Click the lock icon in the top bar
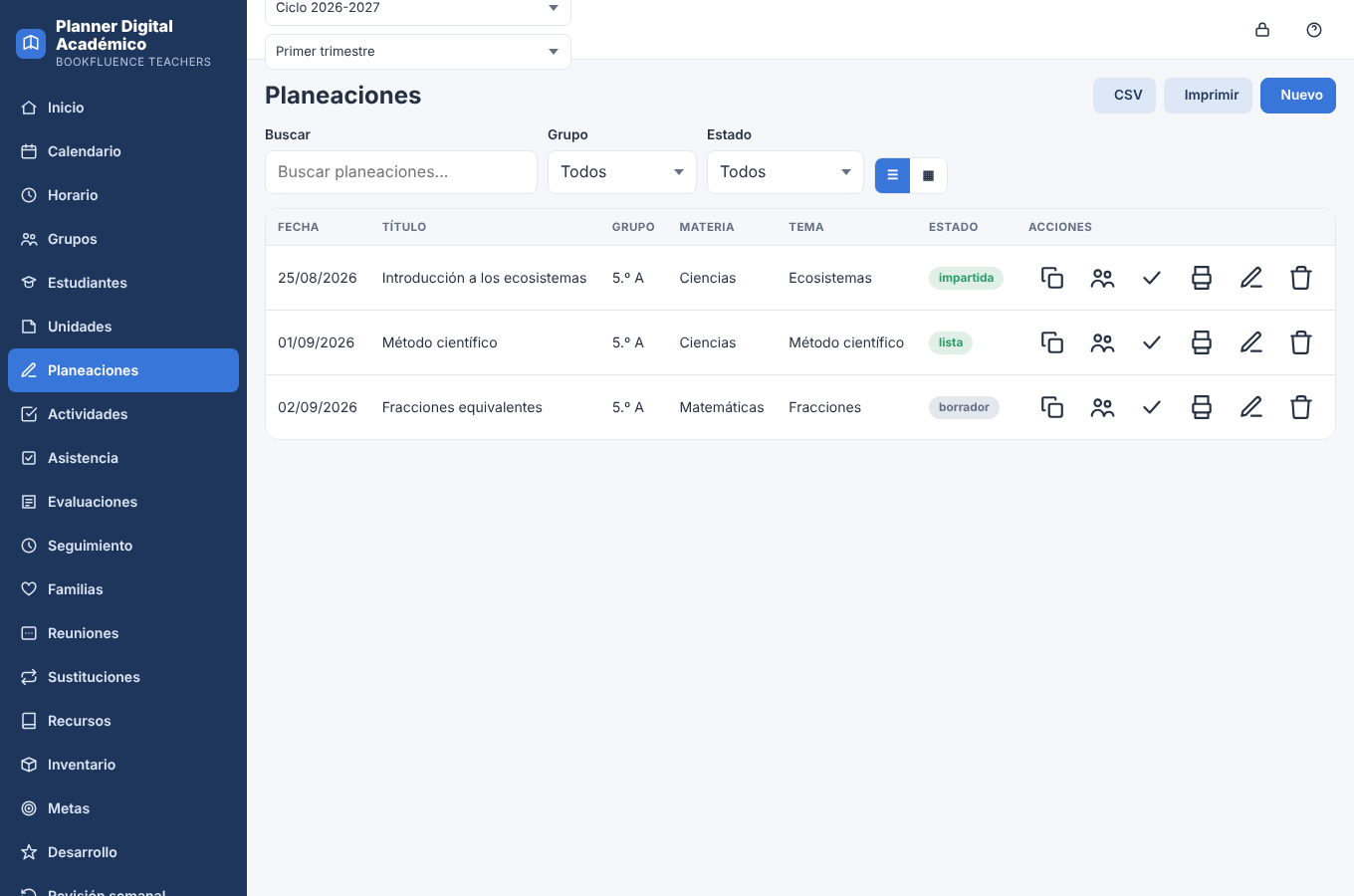Image resolution: width=1354 pixels, height=896 pixels. 1262,30
